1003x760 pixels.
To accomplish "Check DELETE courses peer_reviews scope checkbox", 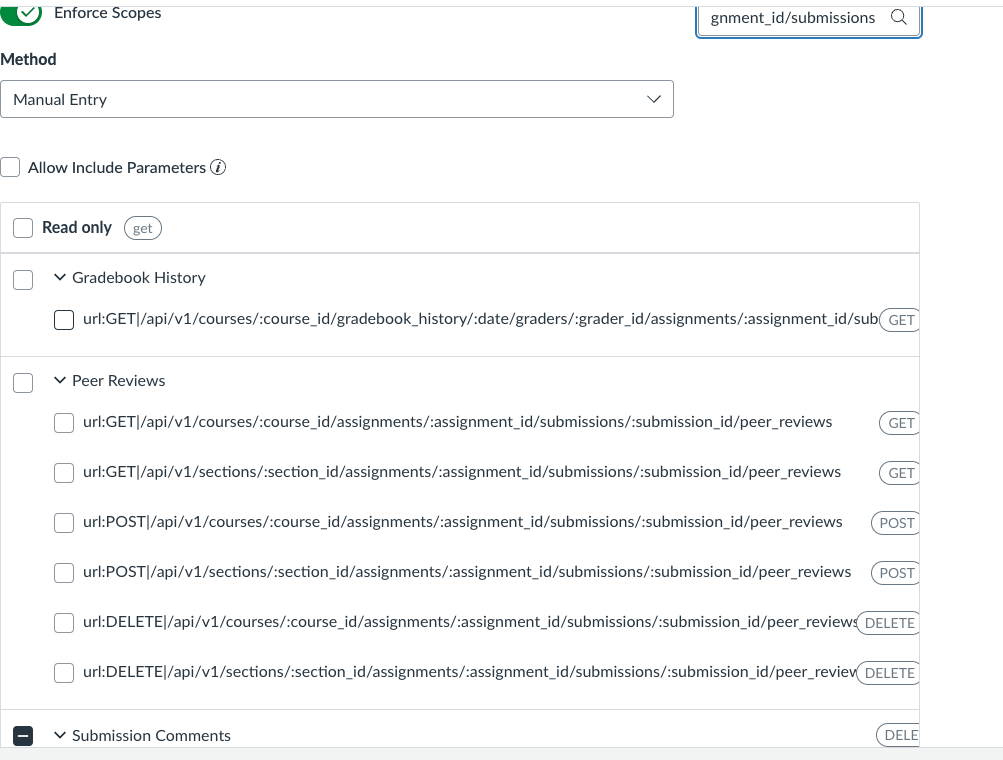I will [x=64, y=622].
